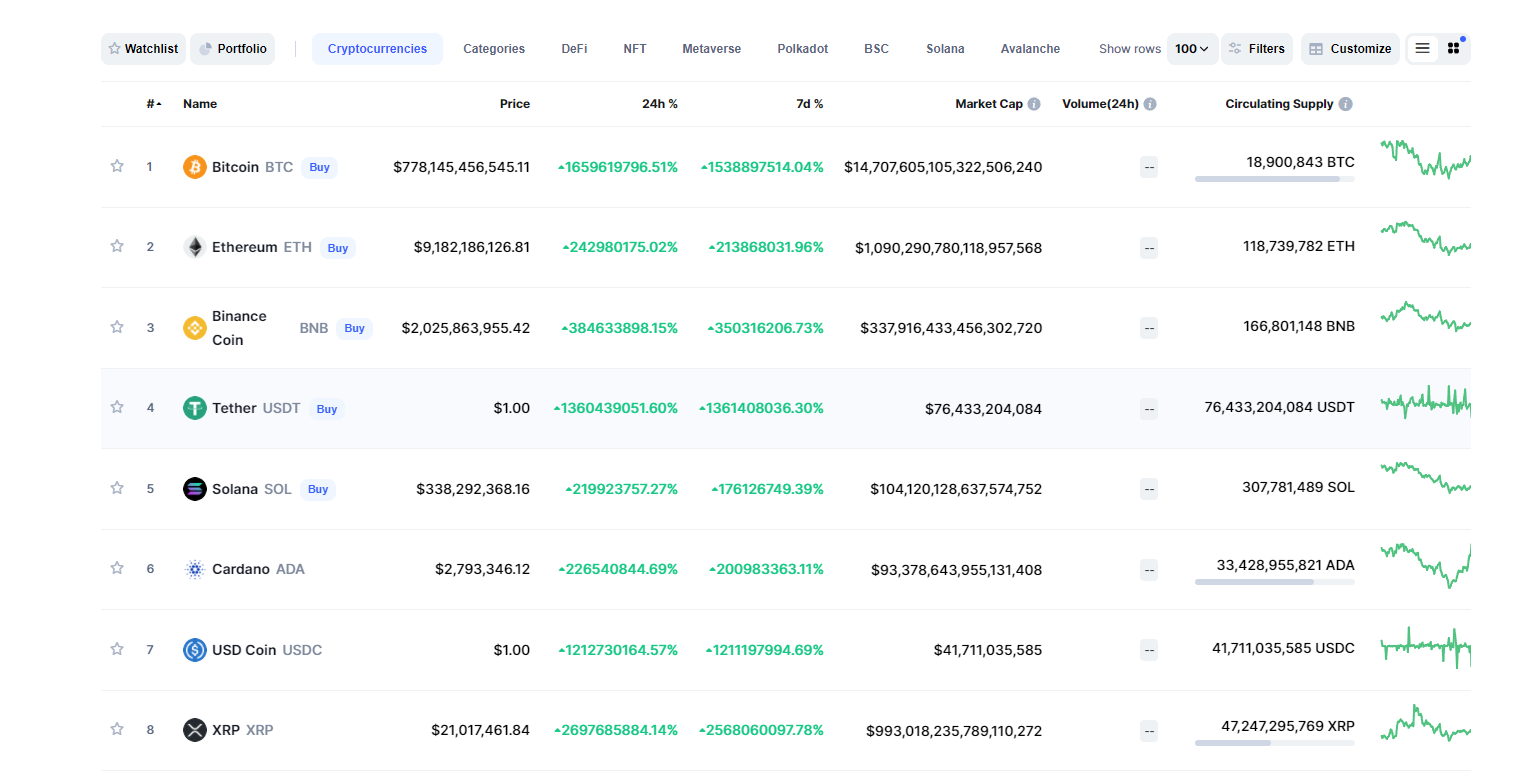Viewport: 1533px width, 776px height.
Task: Click the Buy button next to Bitcoin
Action: tap(319, 167)
